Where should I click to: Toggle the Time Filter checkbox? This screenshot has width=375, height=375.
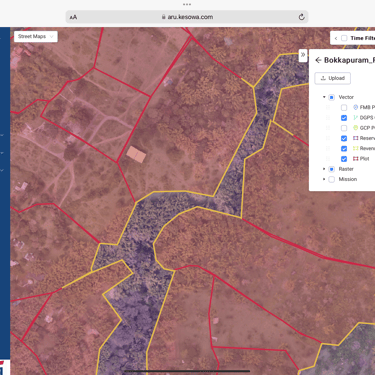pos(344,38)
